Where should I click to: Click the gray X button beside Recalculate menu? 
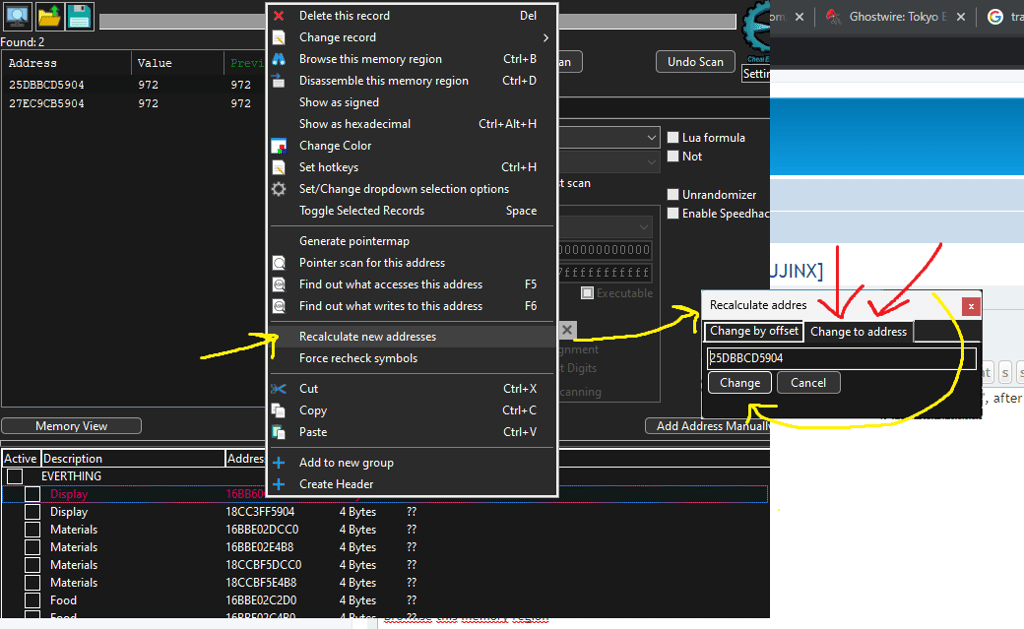point(568,330)
